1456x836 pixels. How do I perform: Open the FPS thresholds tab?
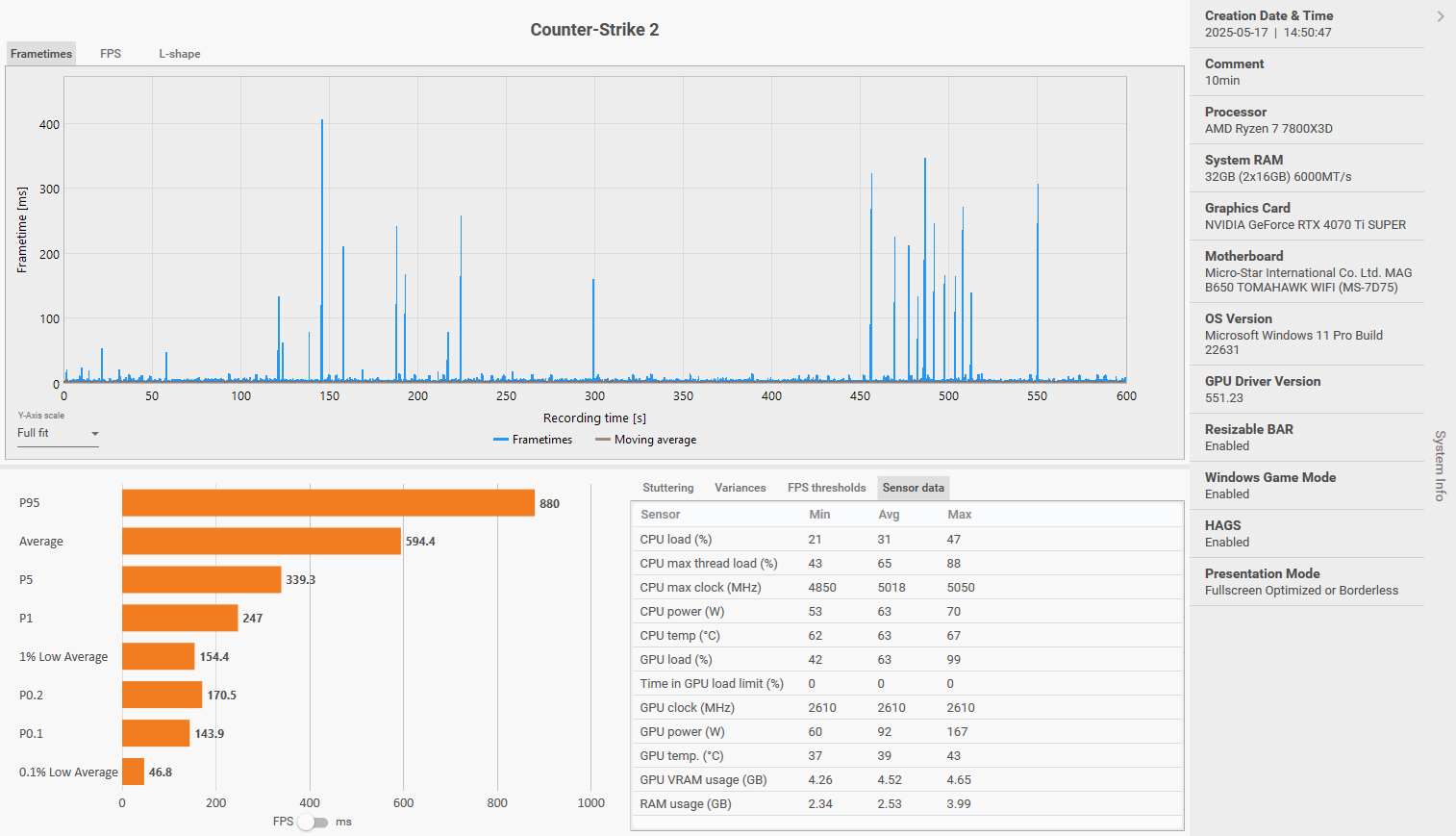(826, 488)
